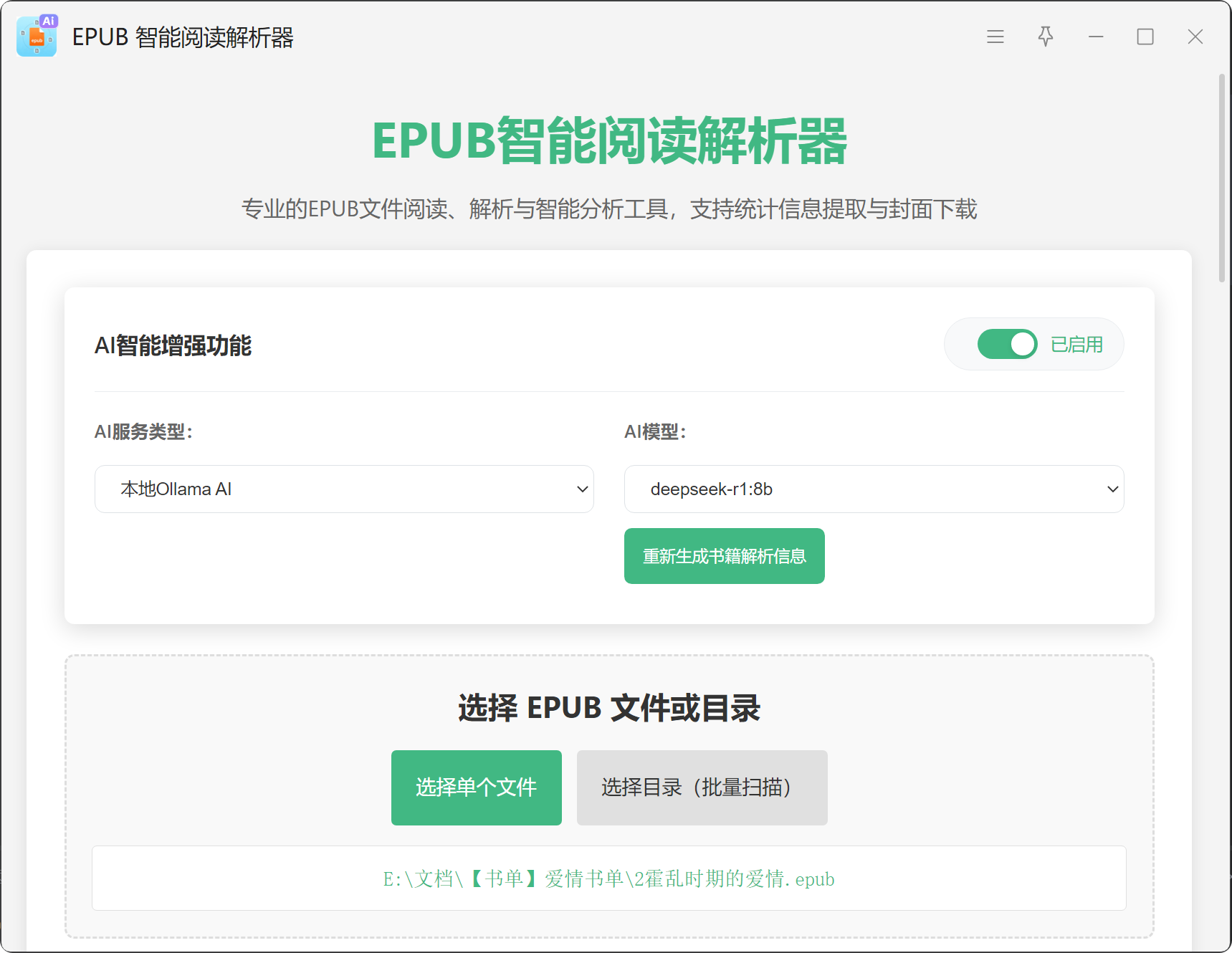Maximize the application window
Screen dimensions: 1232x953
coord(1145,37)
